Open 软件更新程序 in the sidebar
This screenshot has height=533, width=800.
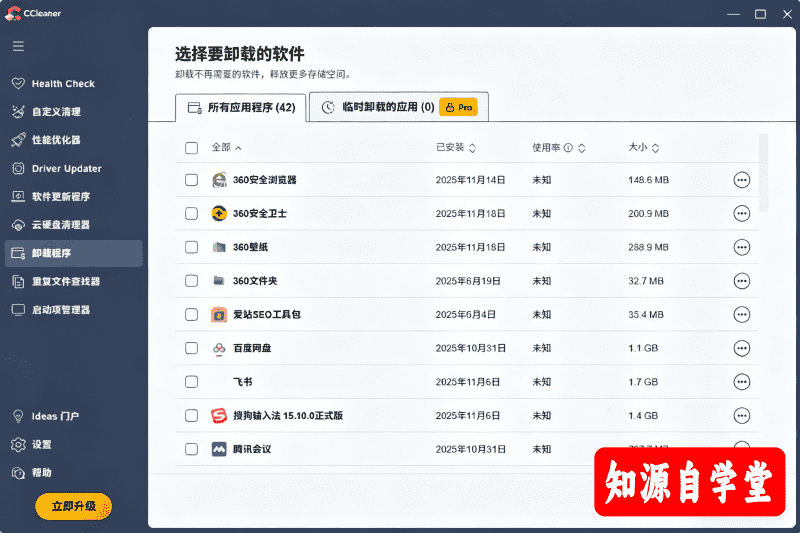(x=52, y=196)
